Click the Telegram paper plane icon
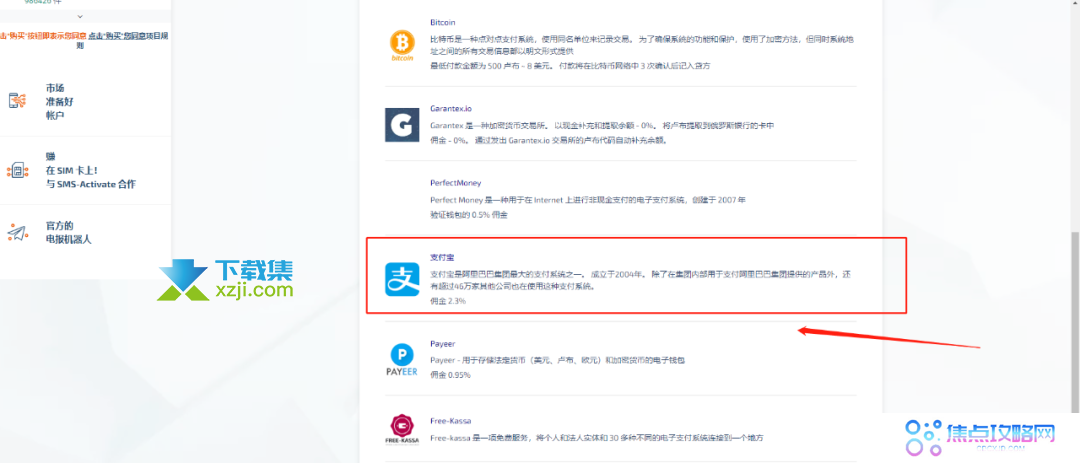 click(x=18, y=233)
